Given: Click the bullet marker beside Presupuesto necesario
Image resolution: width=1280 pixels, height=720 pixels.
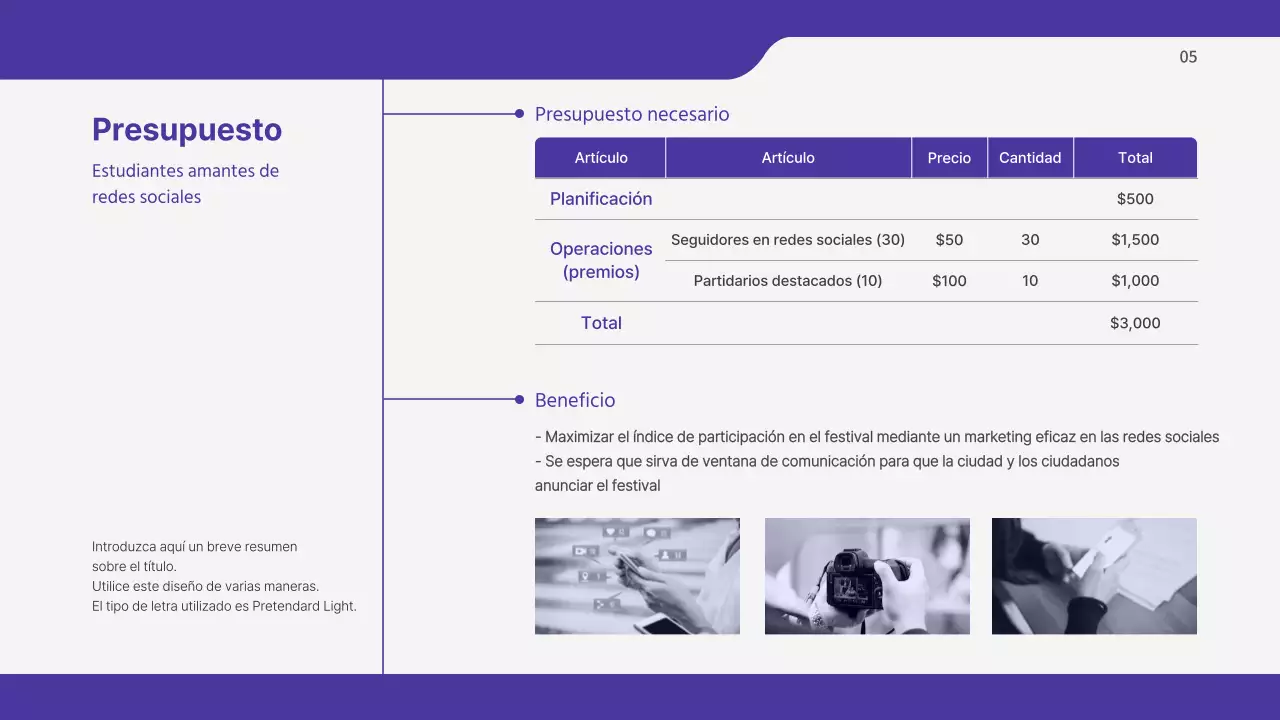Looking at the screenshot, I should pos(520,114).
